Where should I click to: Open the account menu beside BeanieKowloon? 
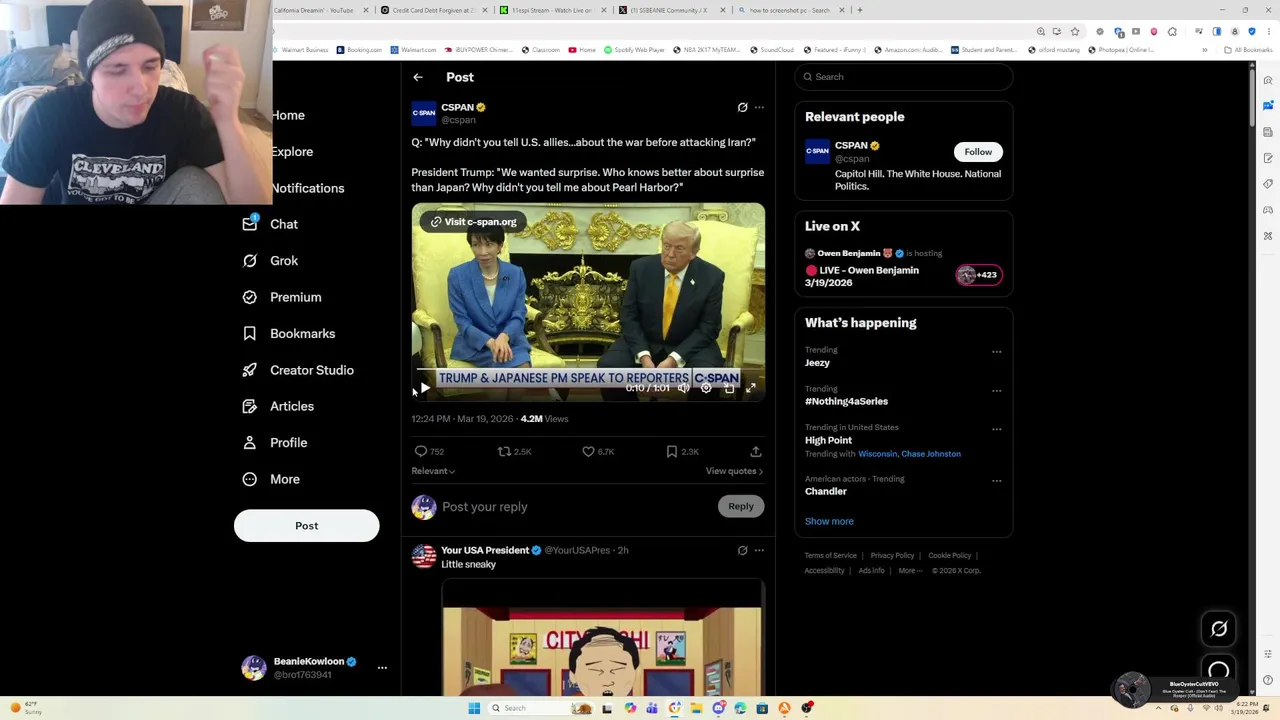pos(382,667)
